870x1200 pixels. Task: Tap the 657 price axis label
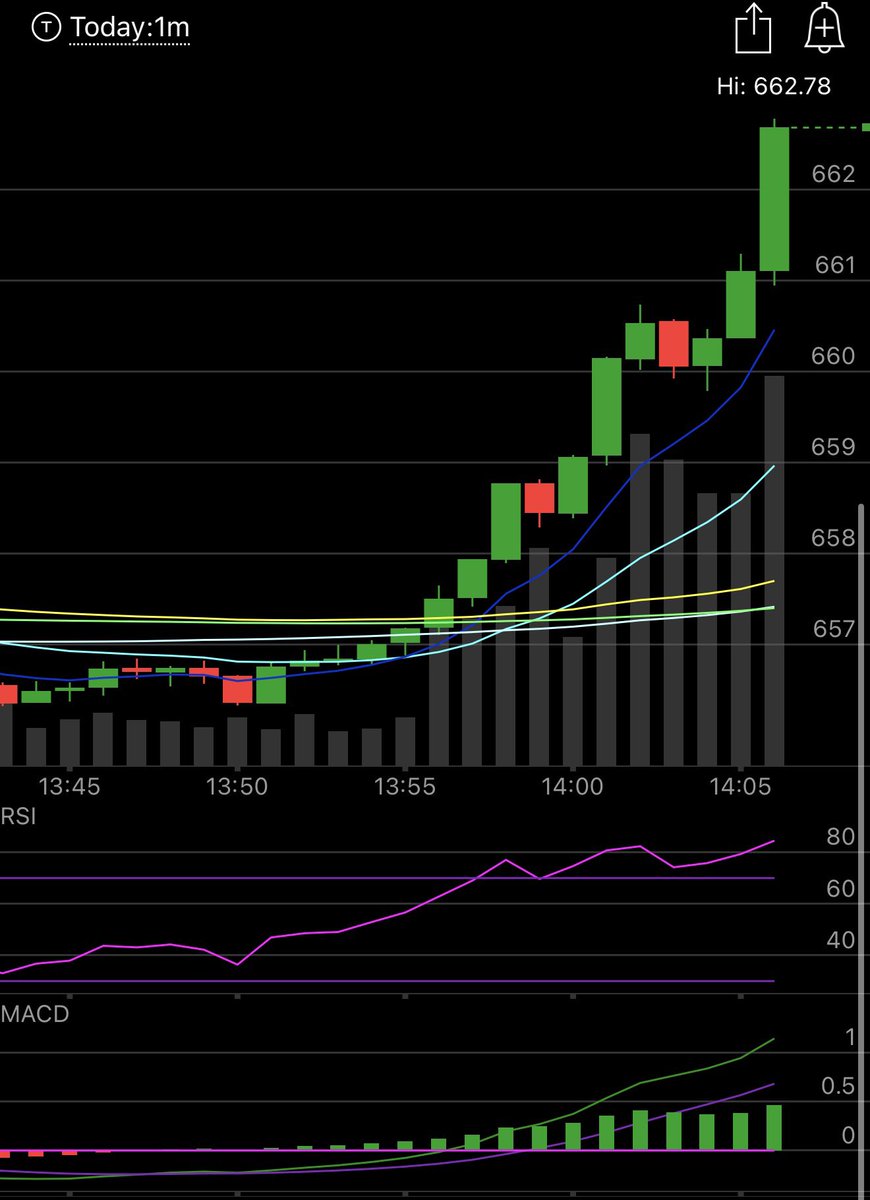tap(834, 629)
